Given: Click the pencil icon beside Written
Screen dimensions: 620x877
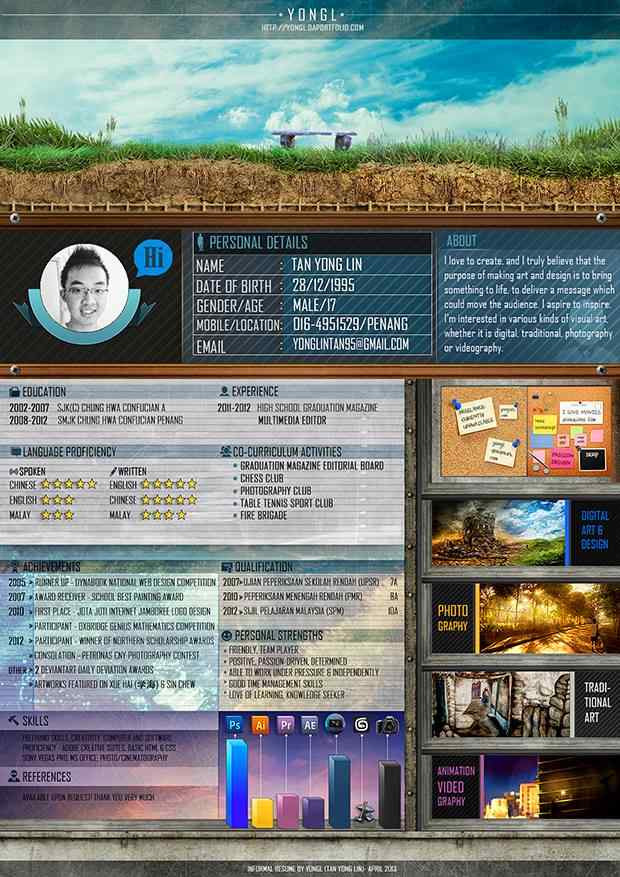Looking at the screenshot, I should (x=113, y=470).
